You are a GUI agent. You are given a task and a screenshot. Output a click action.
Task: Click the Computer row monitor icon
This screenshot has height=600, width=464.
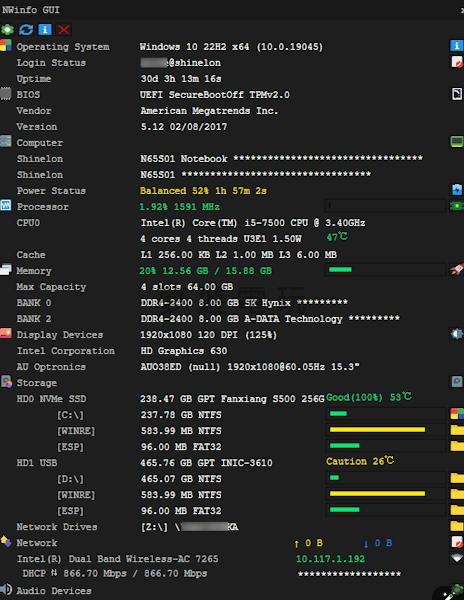[456, 142]
